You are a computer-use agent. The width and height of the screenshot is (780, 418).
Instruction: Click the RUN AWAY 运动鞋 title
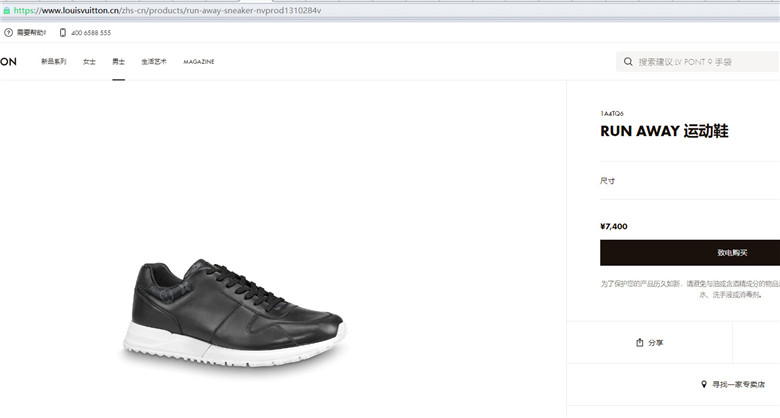click(664, 131)
